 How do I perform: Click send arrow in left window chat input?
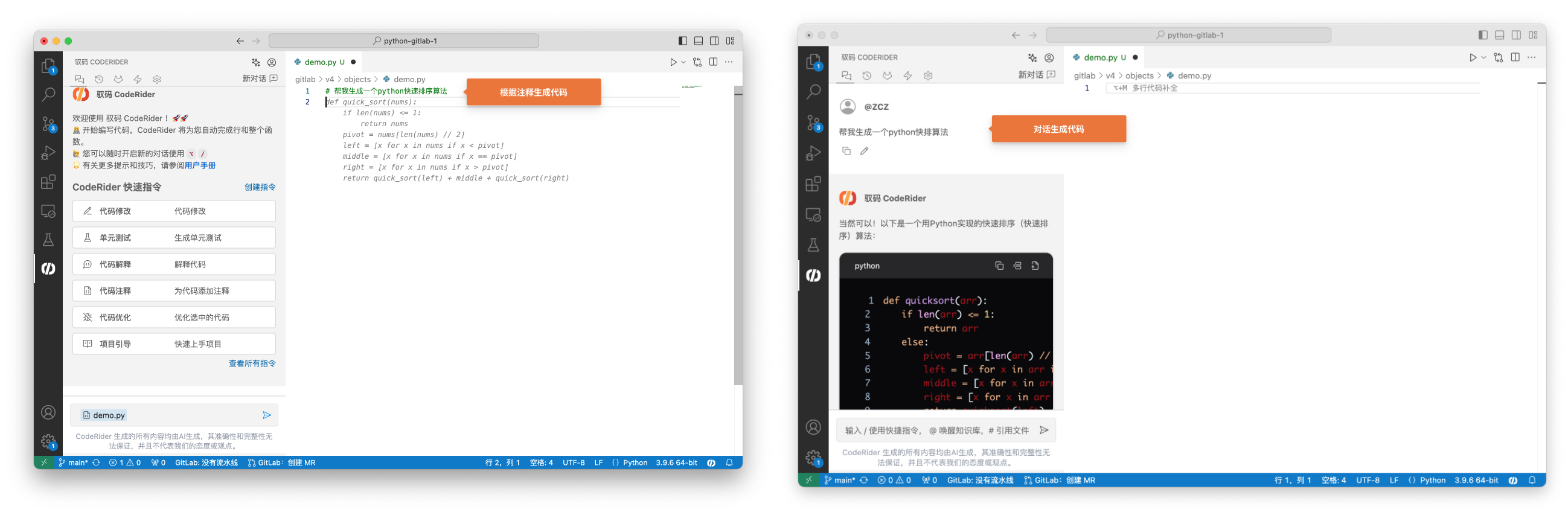(267, 415)
